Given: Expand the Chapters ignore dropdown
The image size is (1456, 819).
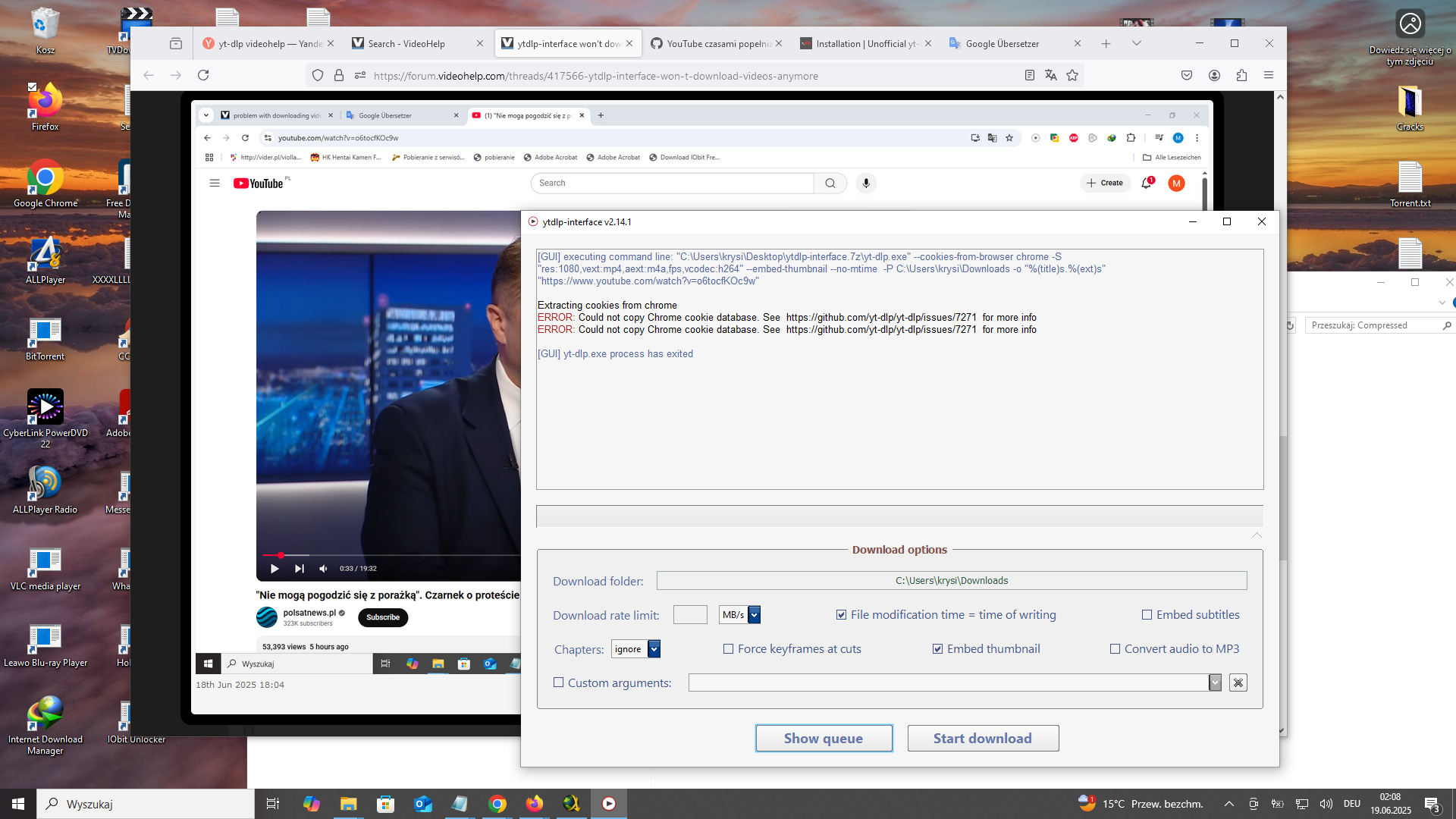Looking at the screenshot, I should pos(654,649).
